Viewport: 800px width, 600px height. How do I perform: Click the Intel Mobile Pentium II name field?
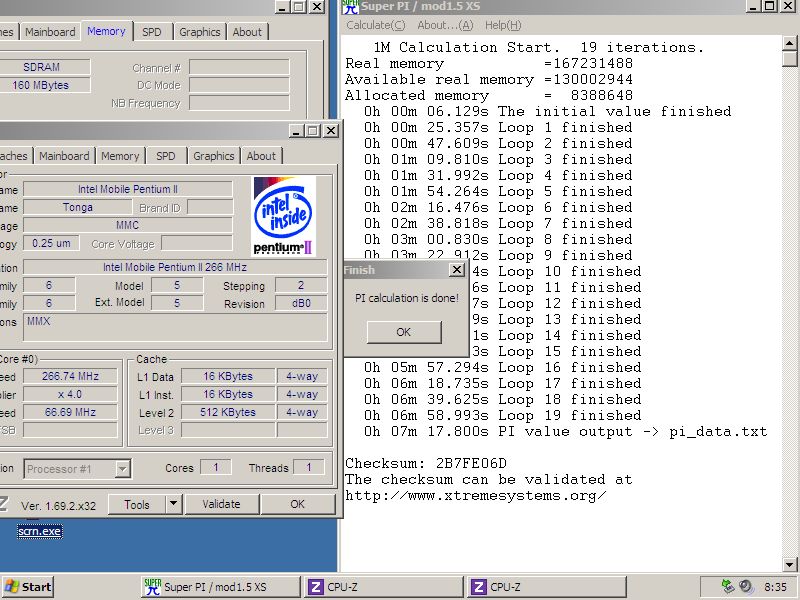click(x=128, y=189)
